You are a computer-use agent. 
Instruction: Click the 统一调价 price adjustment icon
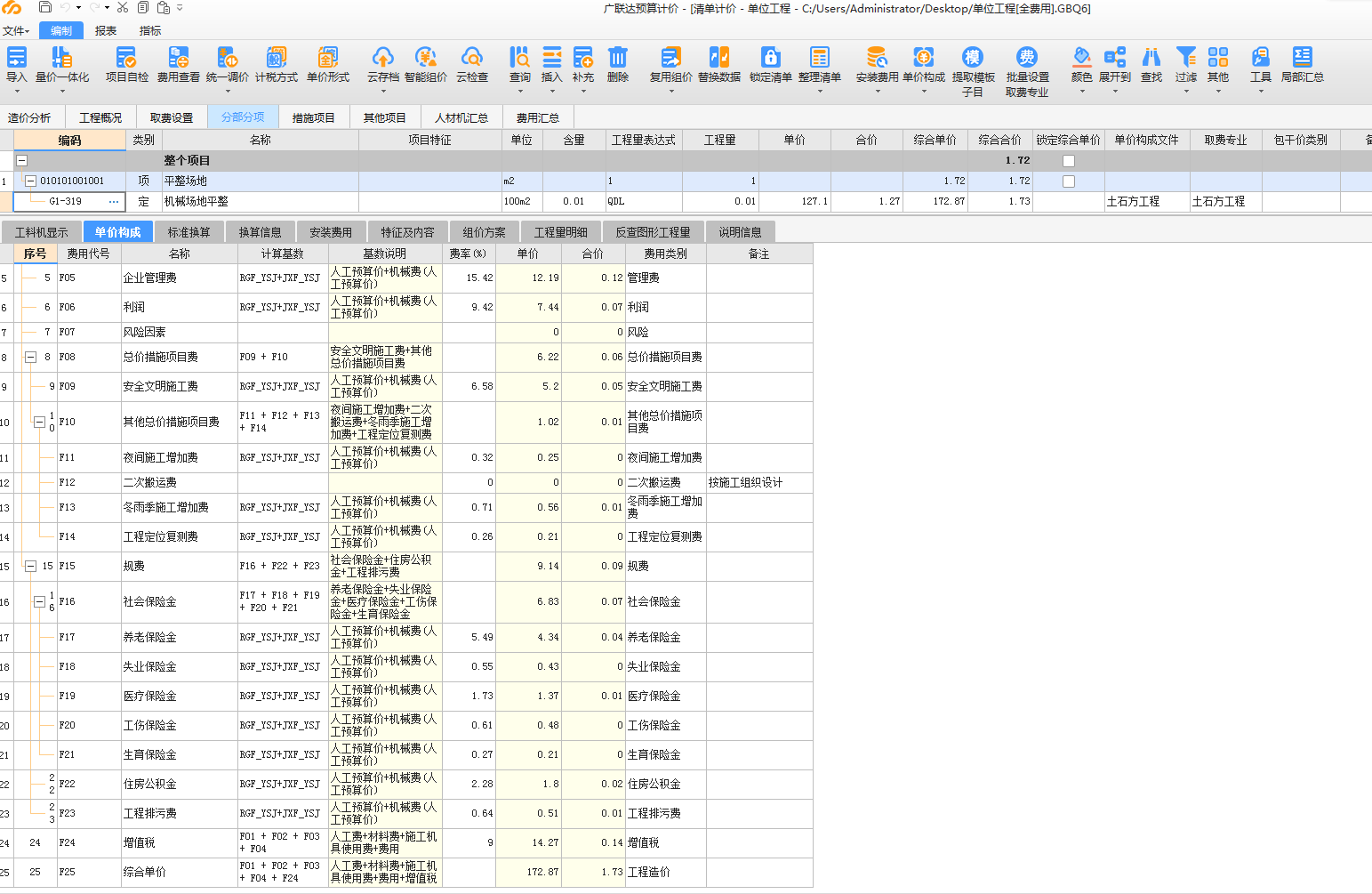click(x=227, y=58)
